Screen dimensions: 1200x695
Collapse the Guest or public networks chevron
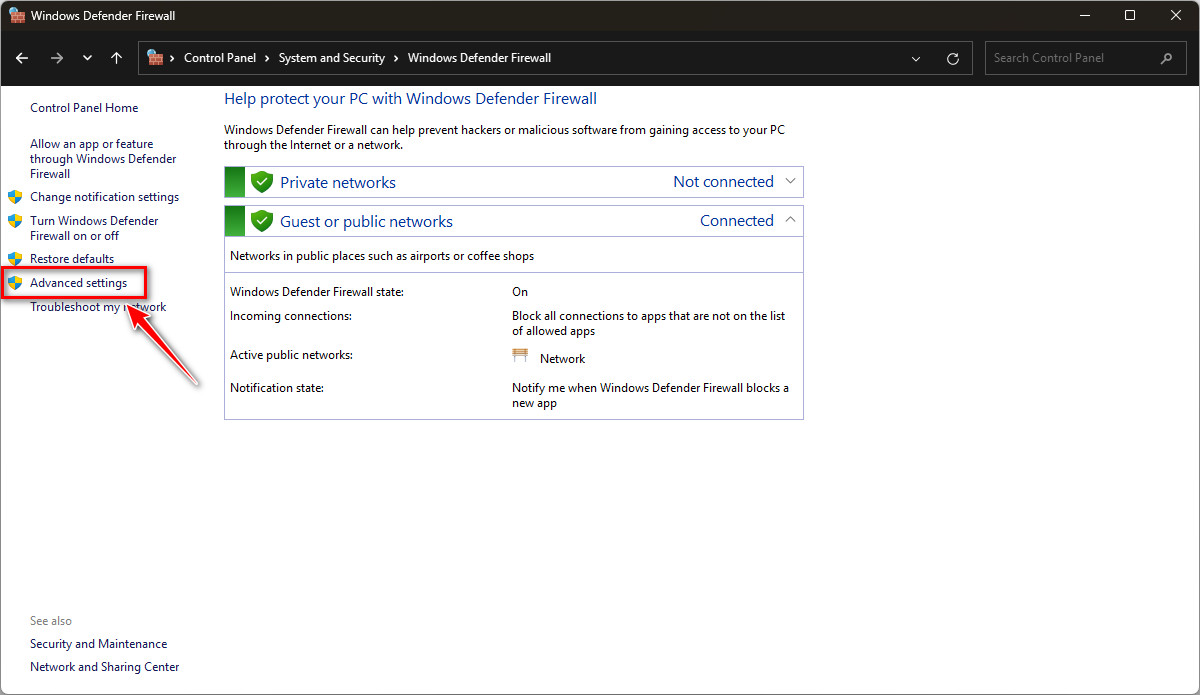(790, 220)
